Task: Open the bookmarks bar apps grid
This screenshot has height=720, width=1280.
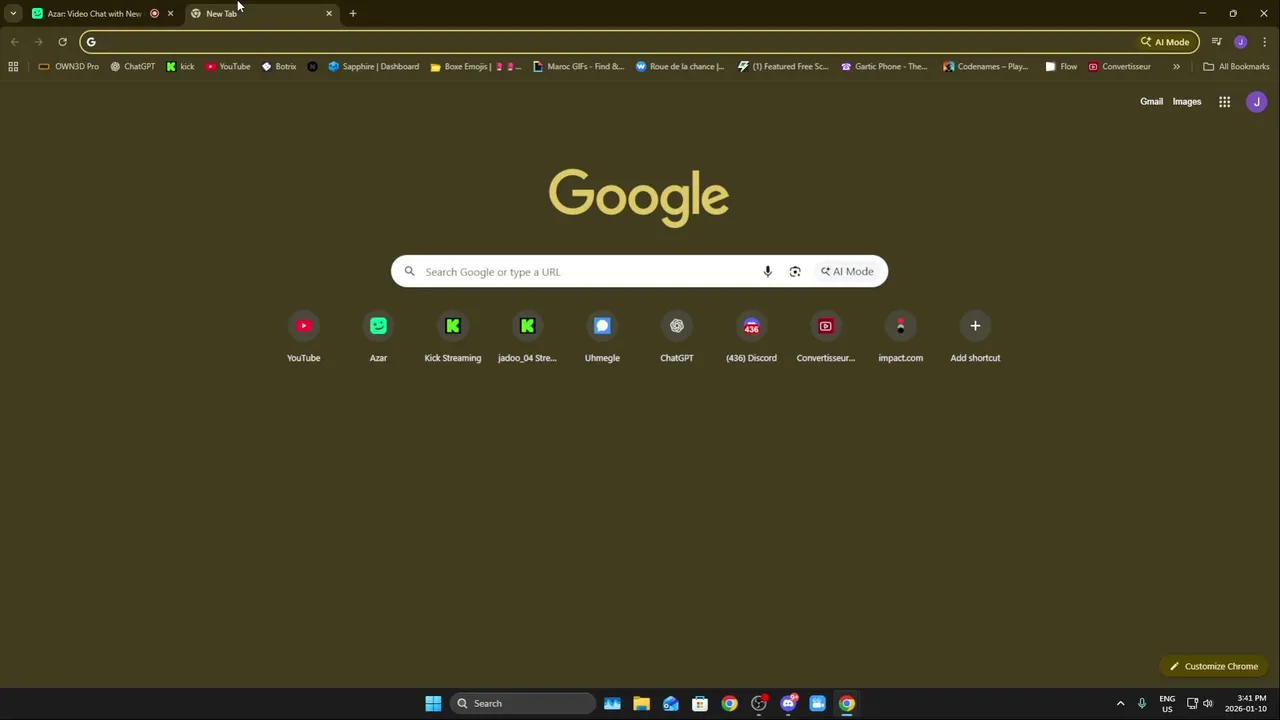Action: click(13, 67)
